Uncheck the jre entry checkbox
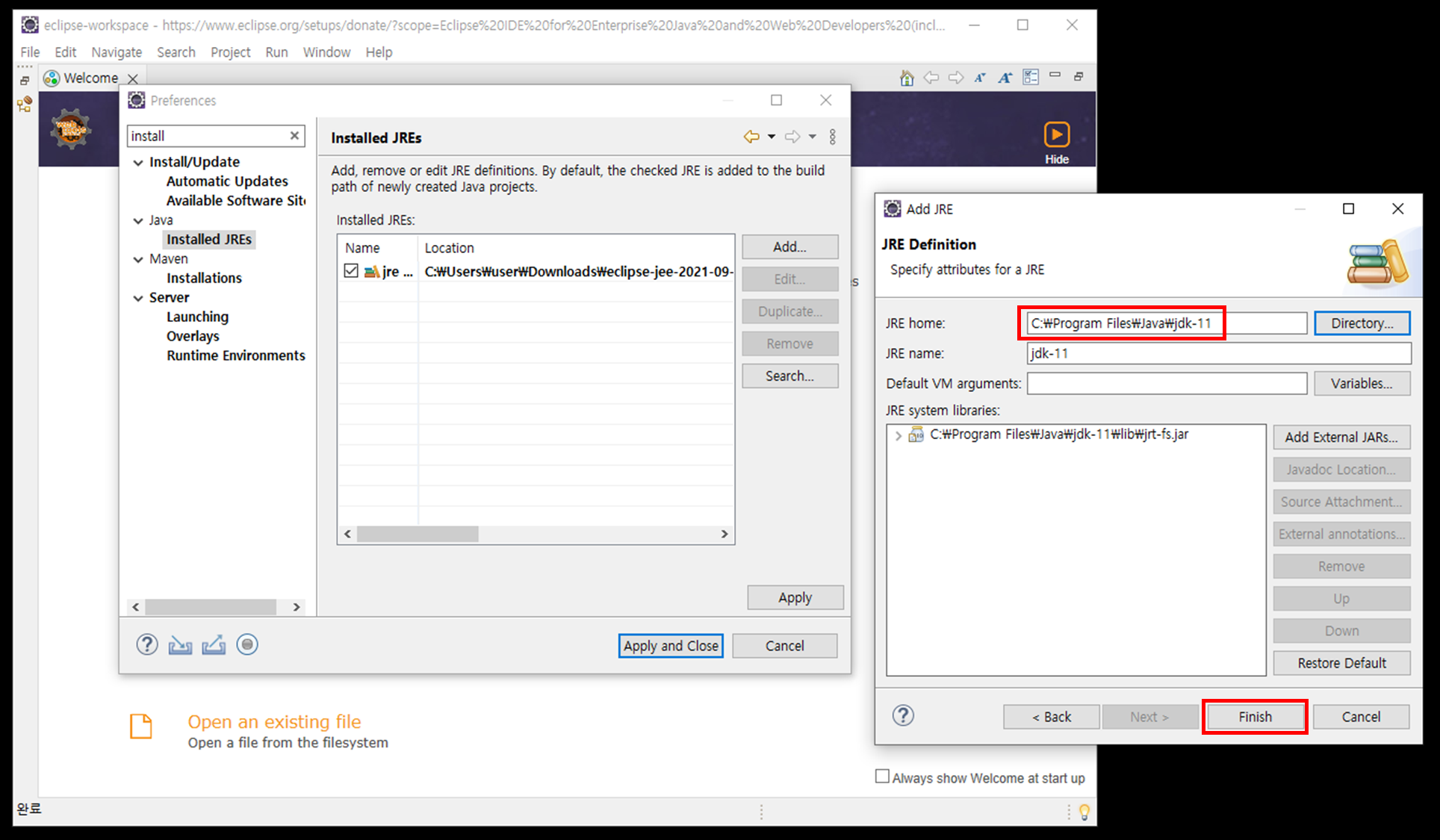 click(x=351, y=271)
